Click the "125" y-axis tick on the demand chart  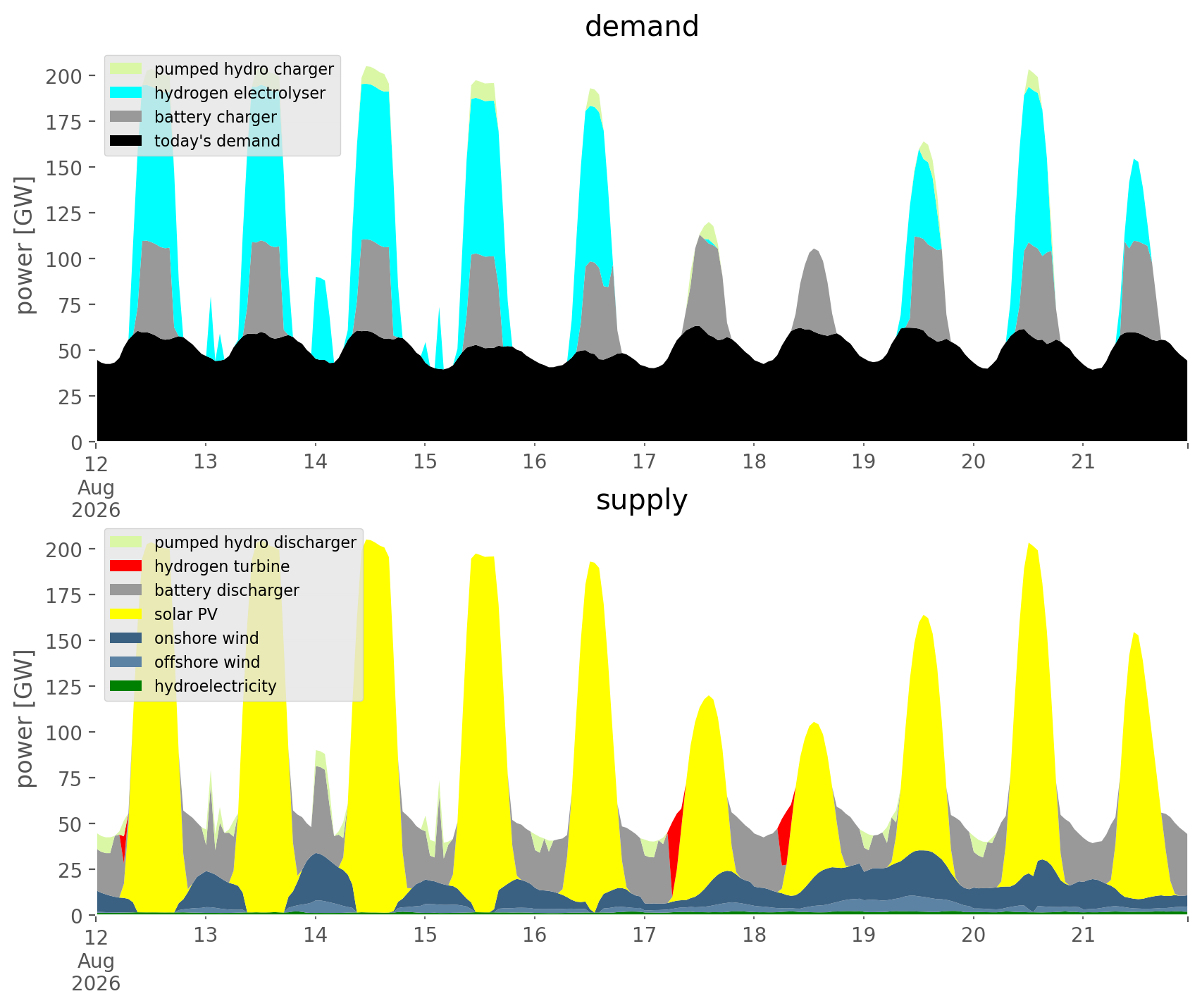pos(63,213)
